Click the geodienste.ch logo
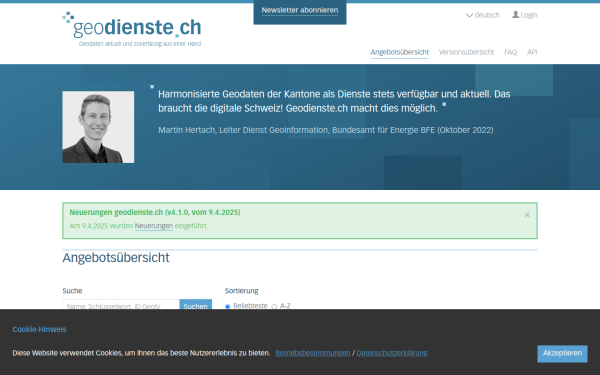This screenshot has width=600, height=375. pyautogui.click(x=132, y=29)
